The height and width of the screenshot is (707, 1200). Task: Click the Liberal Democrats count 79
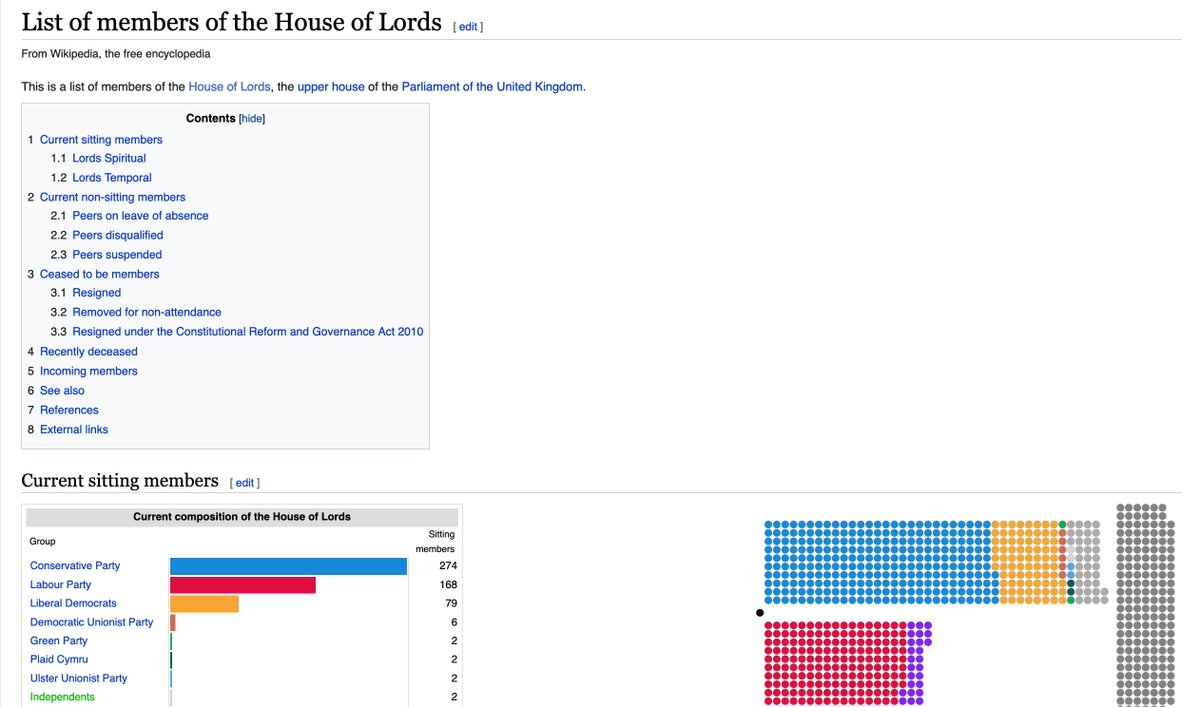pos(451,604)
